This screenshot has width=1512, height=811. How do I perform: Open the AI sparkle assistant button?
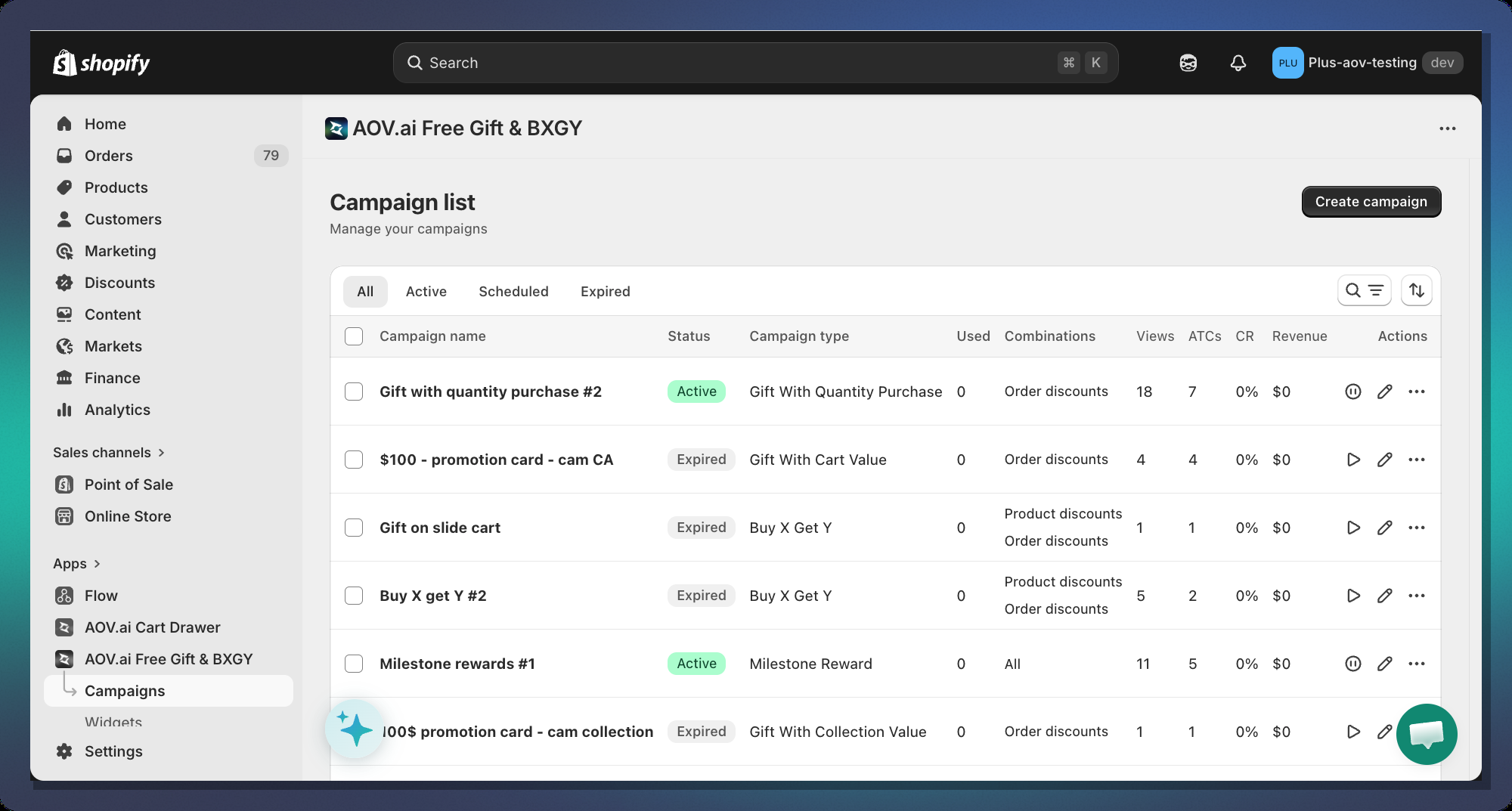pos(355,729)
